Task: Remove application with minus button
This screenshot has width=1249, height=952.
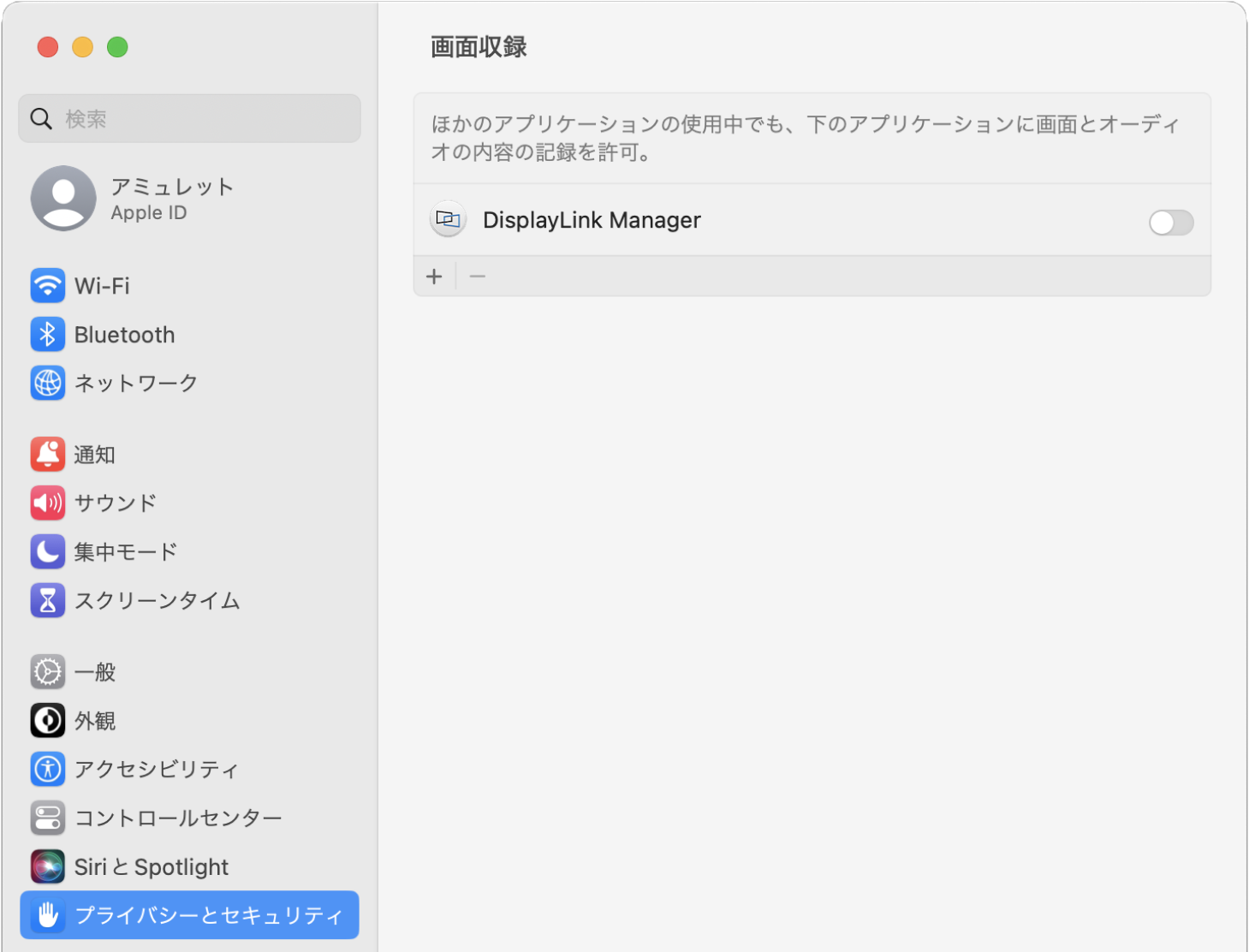Action: pyautogui.click(x=478, y=277)
